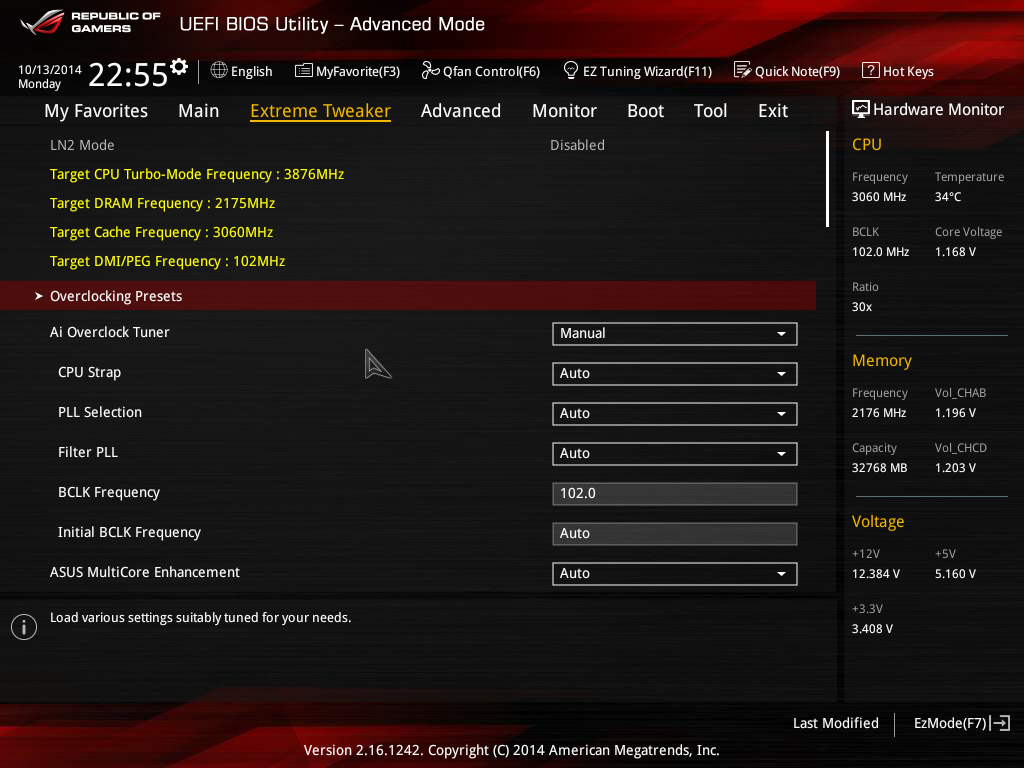Go to the Exit tab

773,111
